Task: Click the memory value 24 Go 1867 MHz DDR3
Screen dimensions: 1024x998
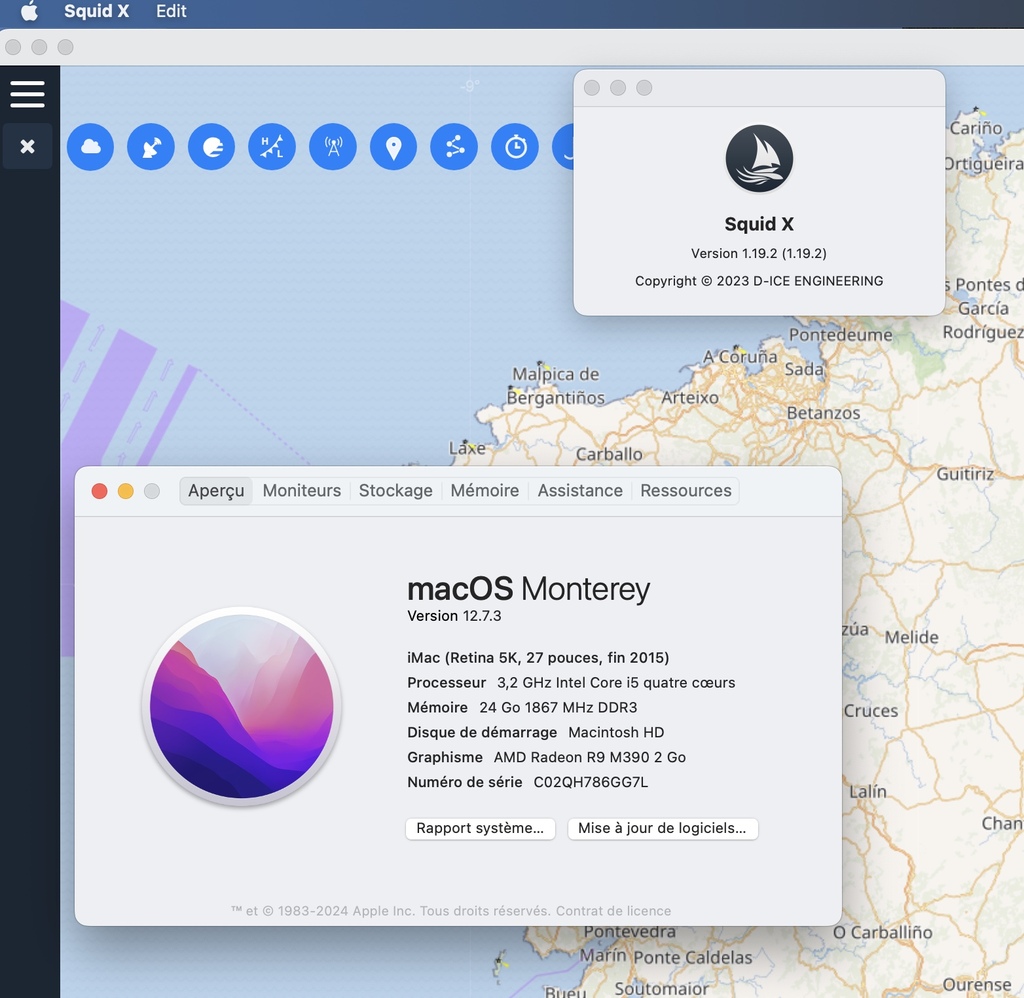Action: [x=558, y=707]
